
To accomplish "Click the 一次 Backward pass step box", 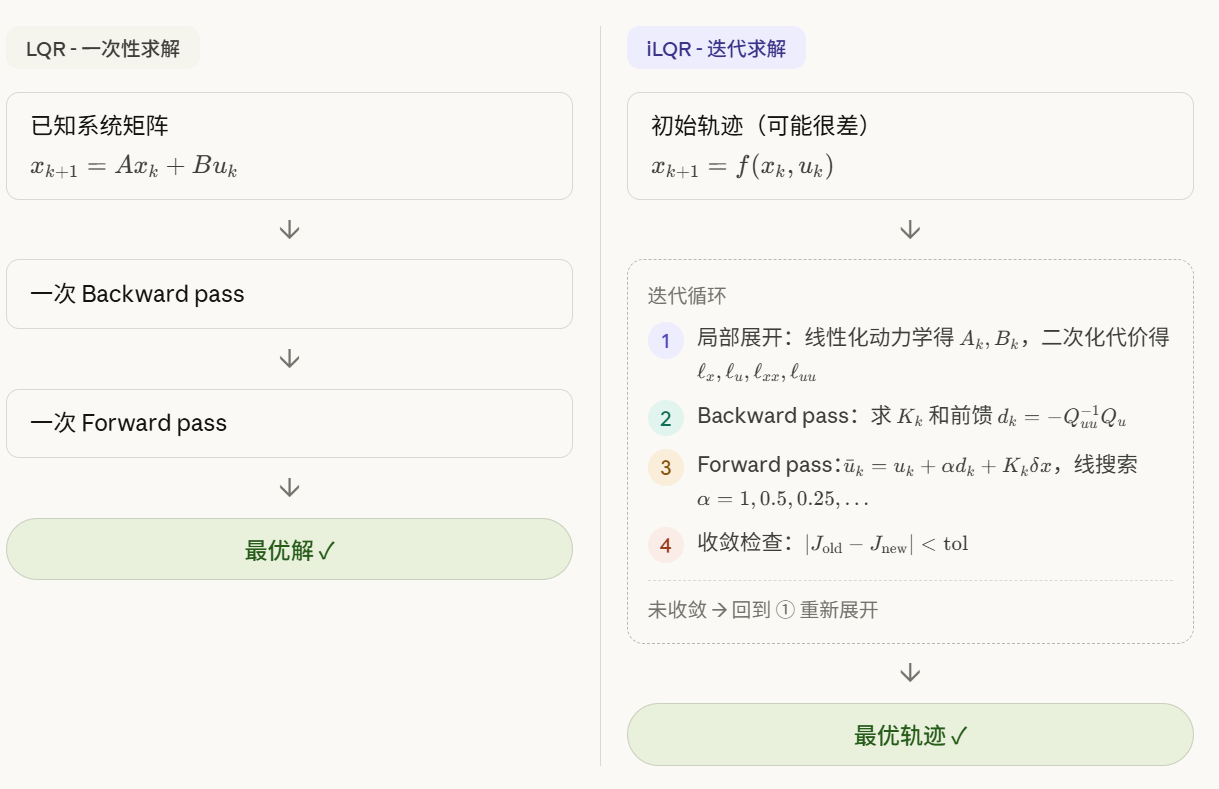I will tap(289, 294).
